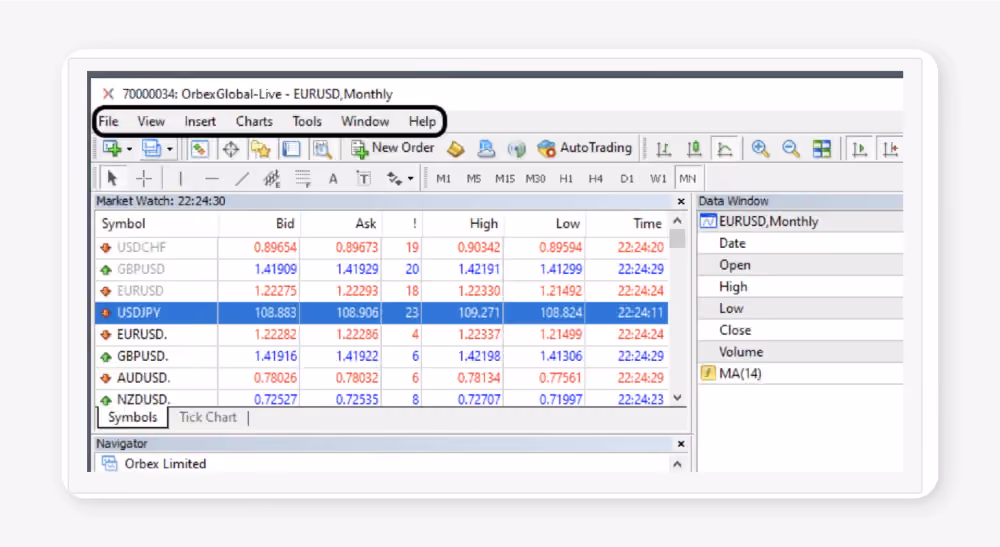Viewport: 1000px width, 547px height.
Task: Open the Help menu
Action: coord(422,121)
